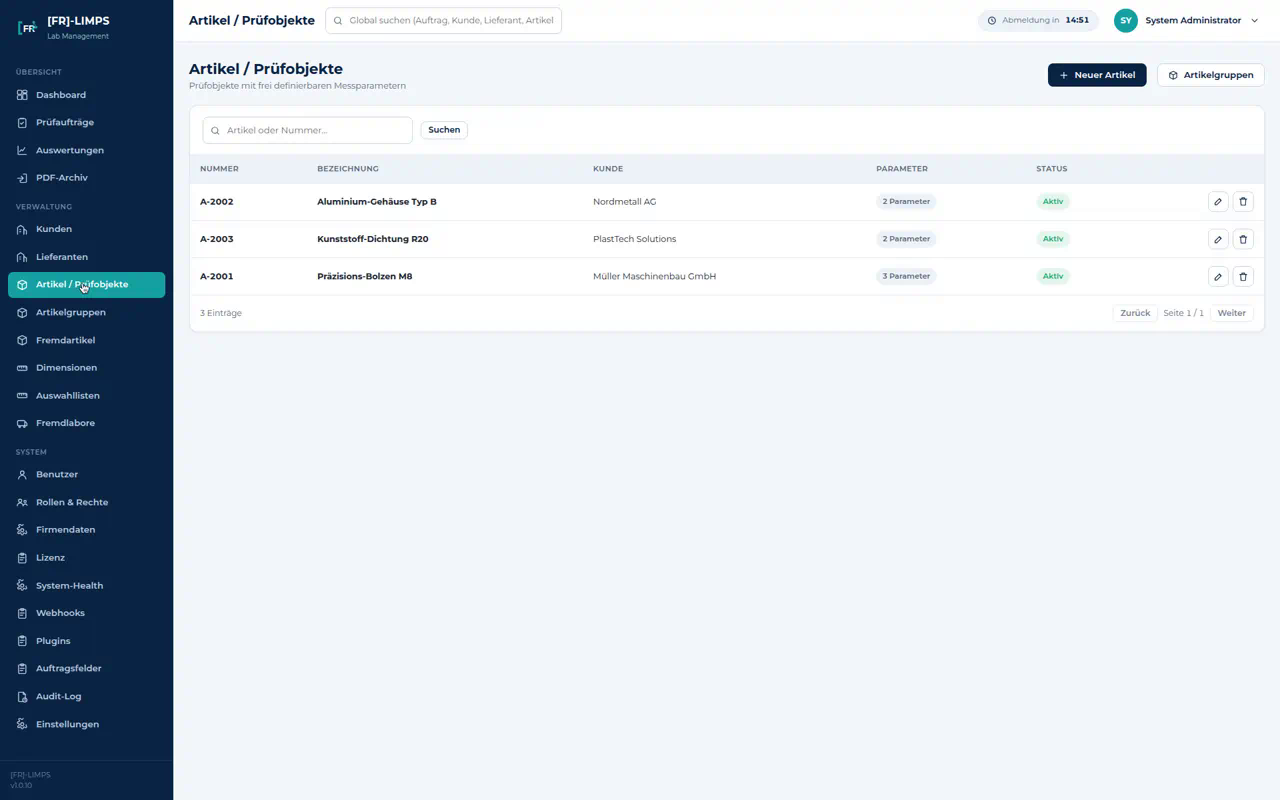Click the Fremdlabore truck icon

coord(22,423)
